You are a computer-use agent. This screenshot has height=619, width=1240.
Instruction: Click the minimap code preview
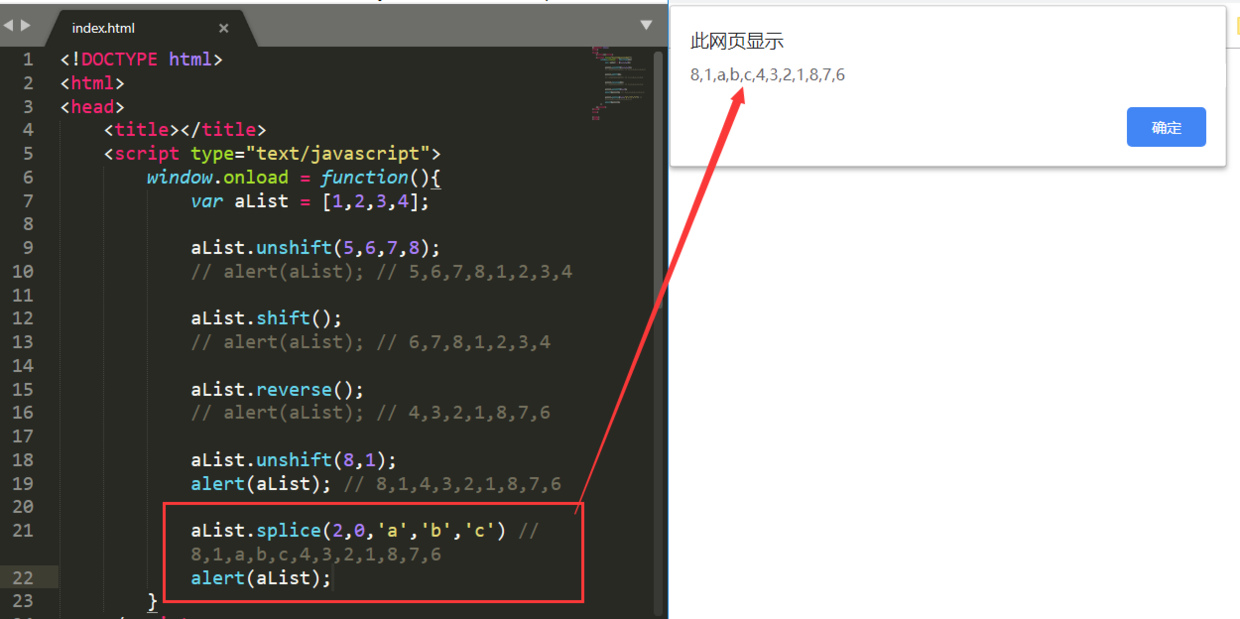616,82
